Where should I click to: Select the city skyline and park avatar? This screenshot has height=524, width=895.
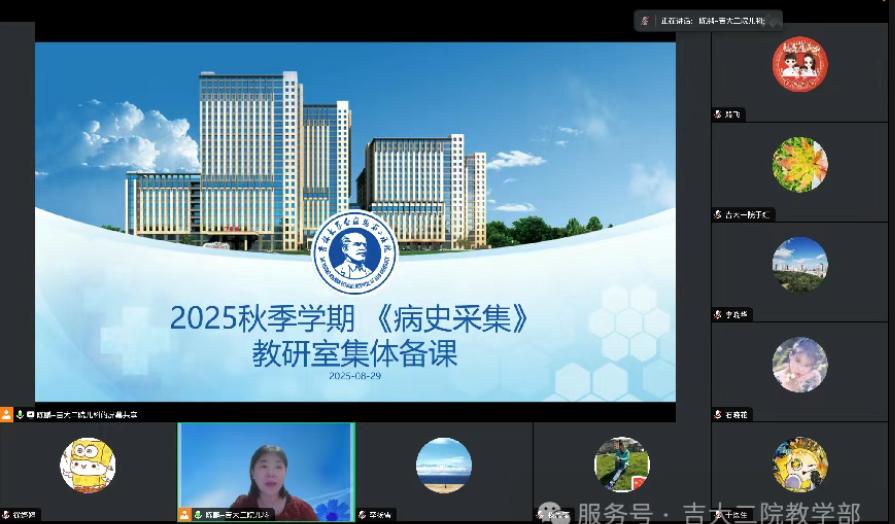pyautogui.click(x=800, y=264)
